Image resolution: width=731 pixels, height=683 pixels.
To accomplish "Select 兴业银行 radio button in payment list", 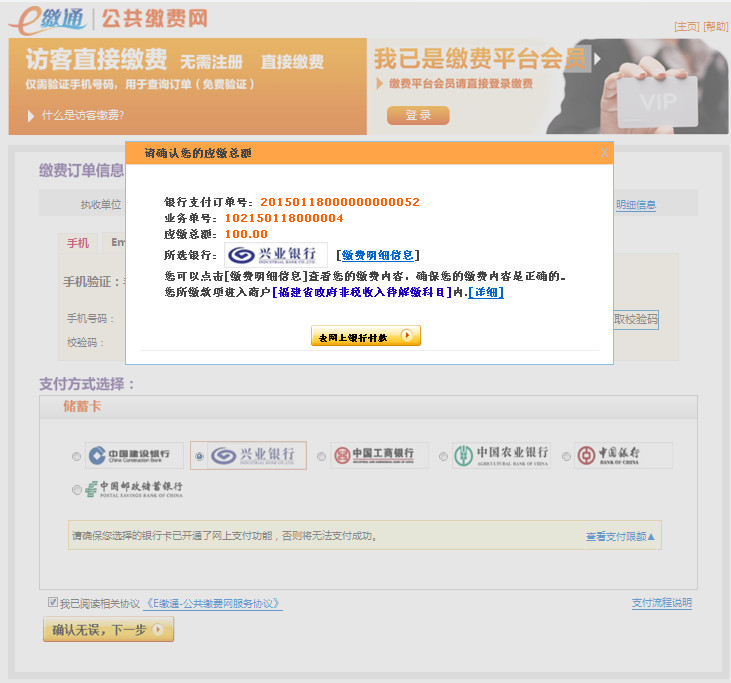I will 200,456.
